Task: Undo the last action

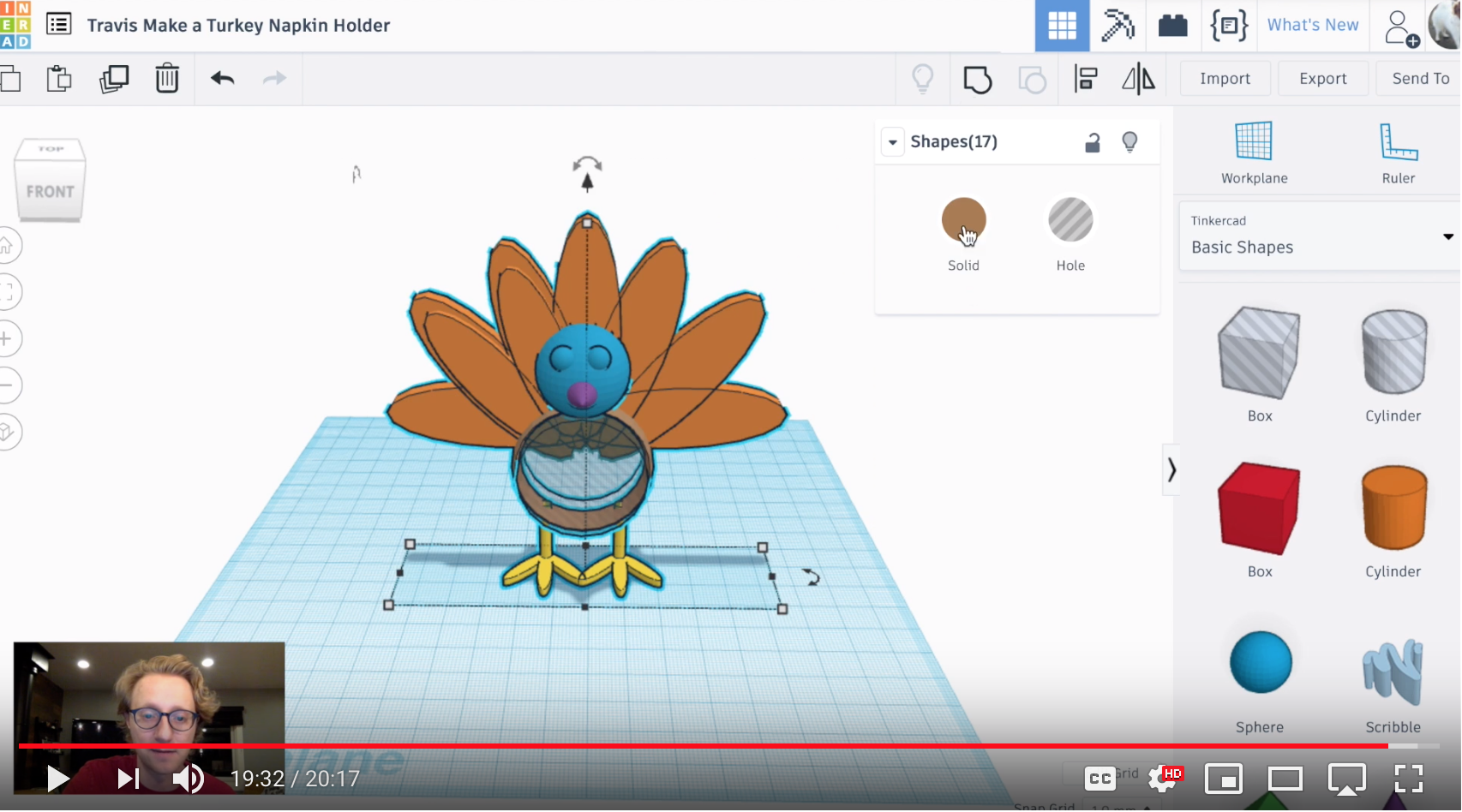Action: tap(221, 78)
